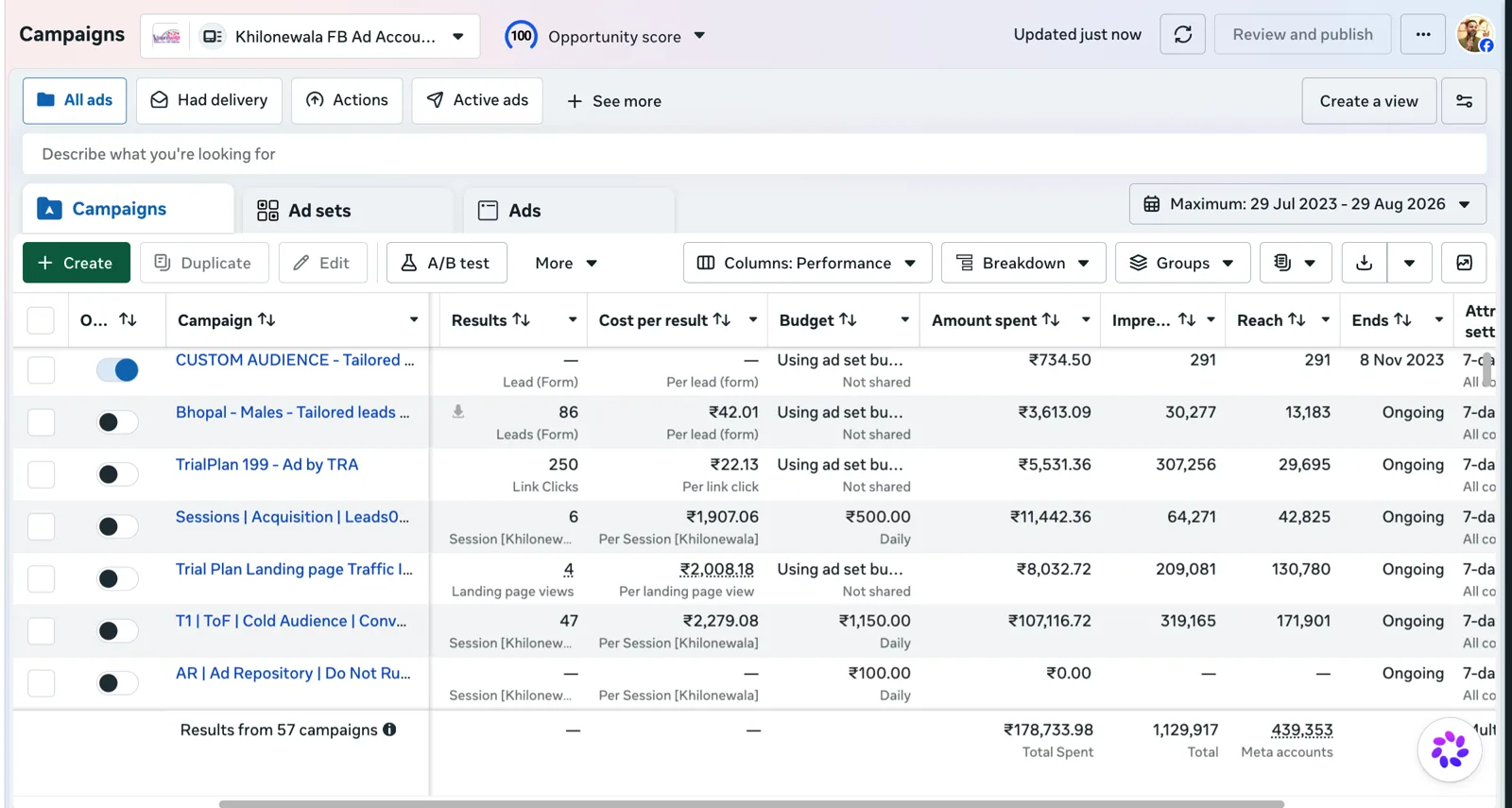Open the Meta AI assistant bubble
This screenshot has width=1512, height=808.
[1450, 749]
